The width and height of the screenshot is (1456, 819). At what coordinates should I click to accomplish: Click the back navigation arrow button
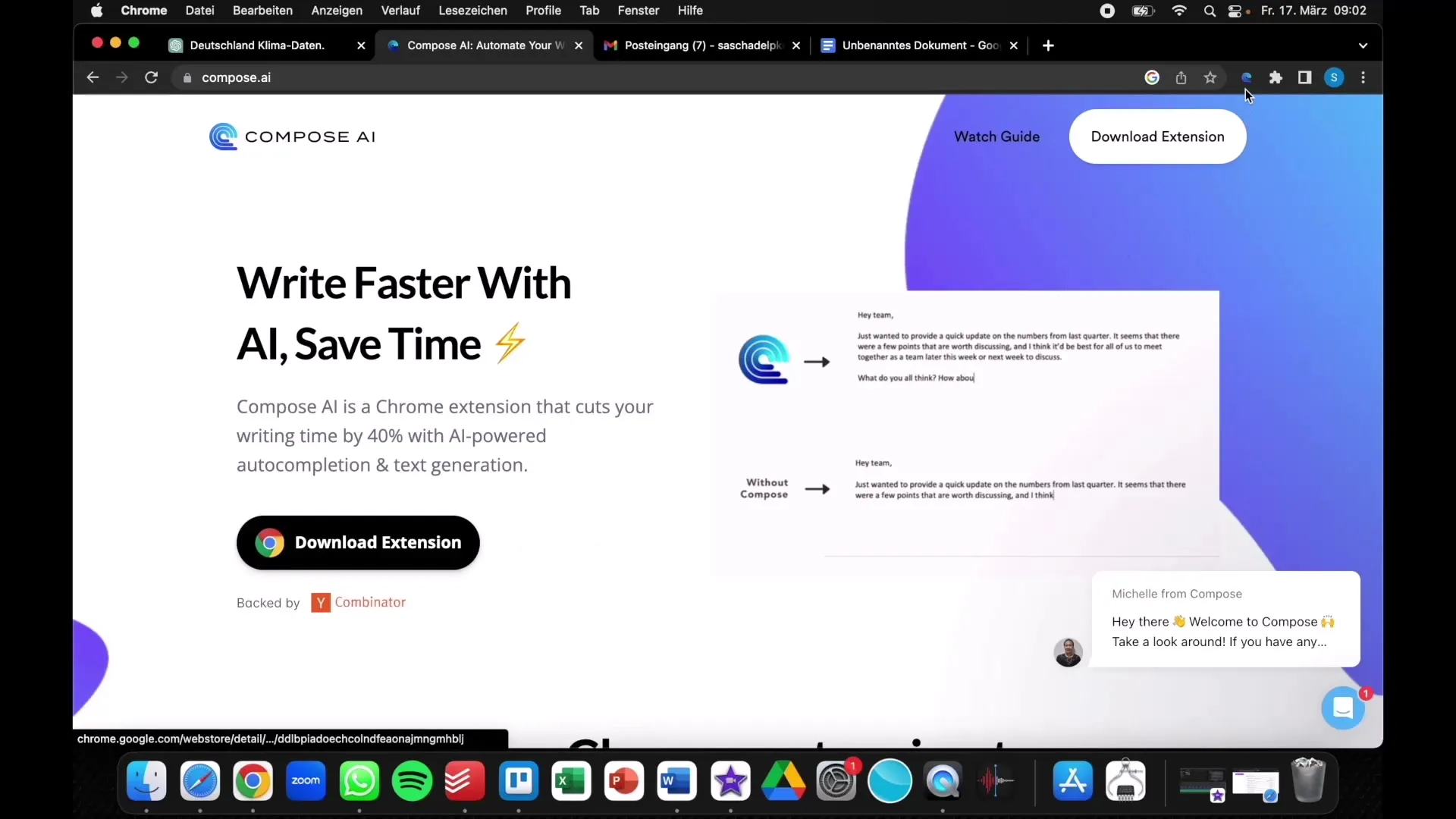(x=93, y=77)
